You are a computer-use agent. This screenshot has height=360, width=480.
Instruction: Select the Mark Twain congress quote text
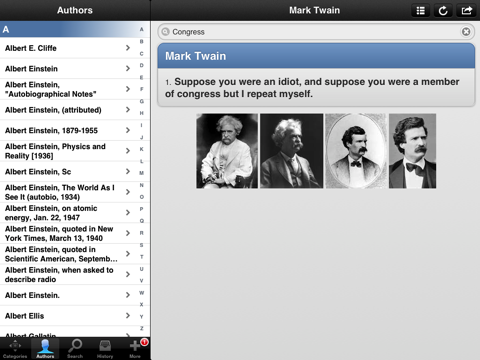point(312,88)
